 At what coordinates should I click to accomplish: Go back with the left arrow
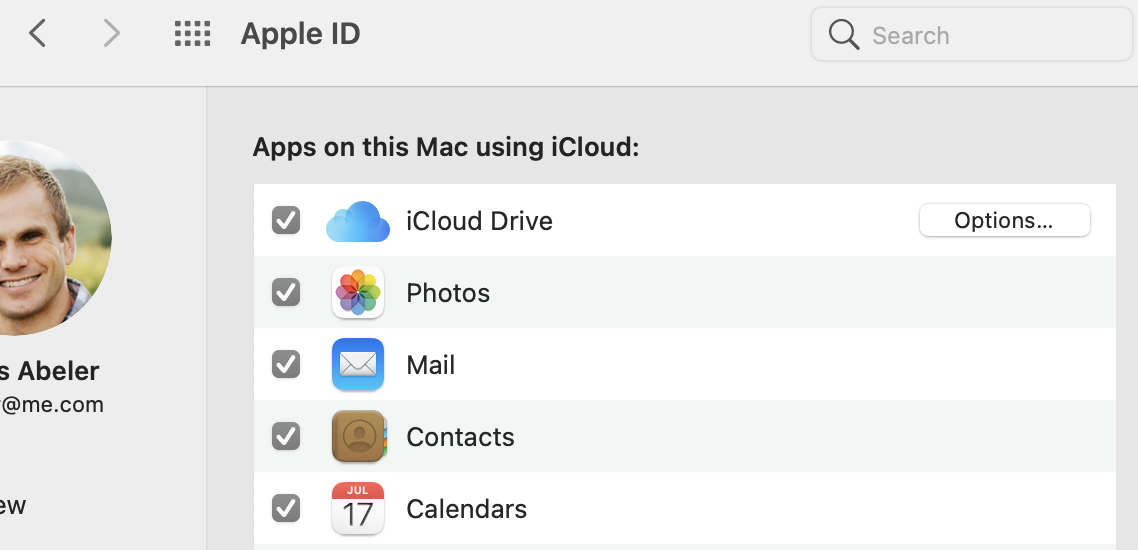38,34
